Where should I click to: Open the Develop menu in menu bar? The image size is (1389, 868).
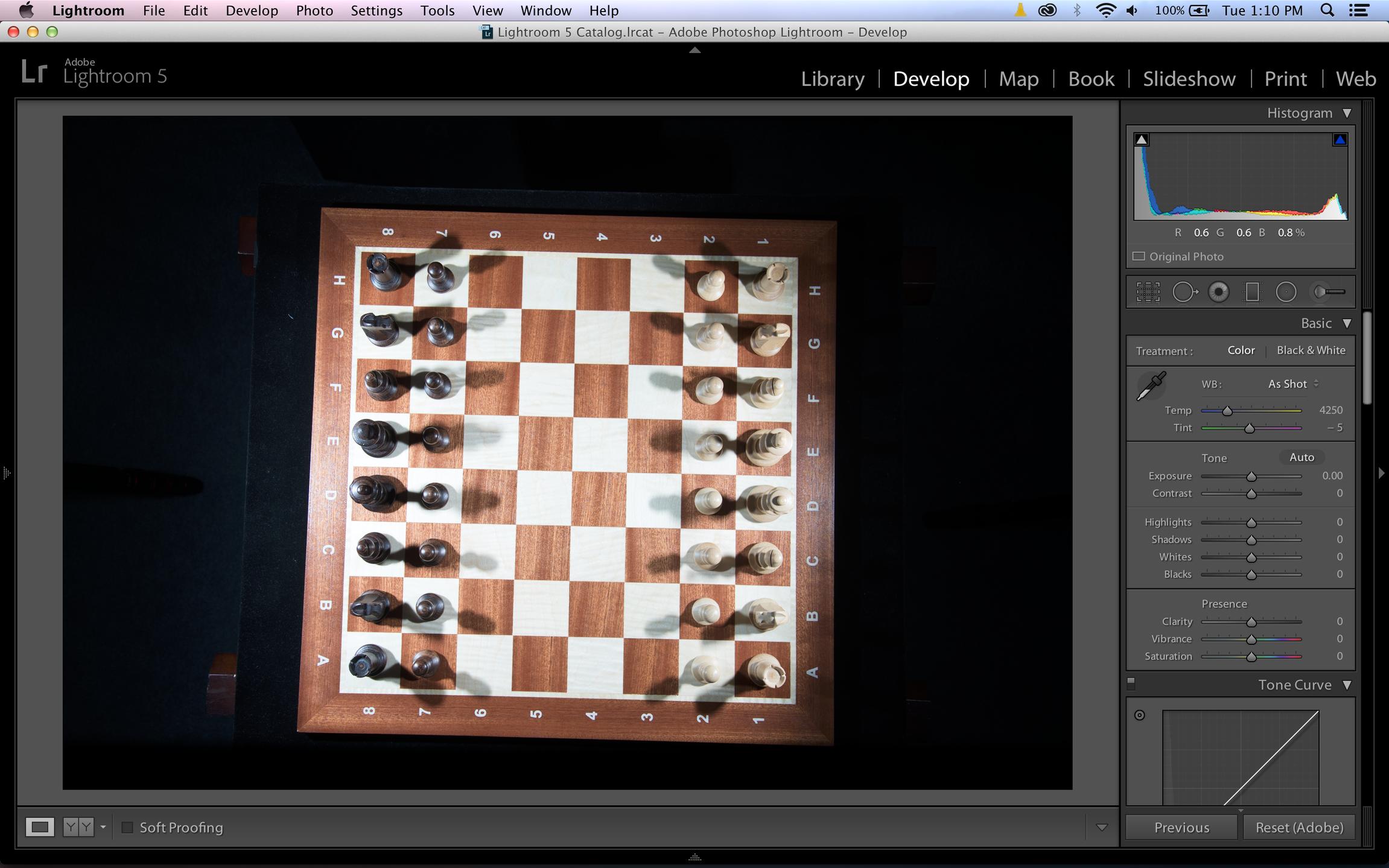click(x=252, y=11)
